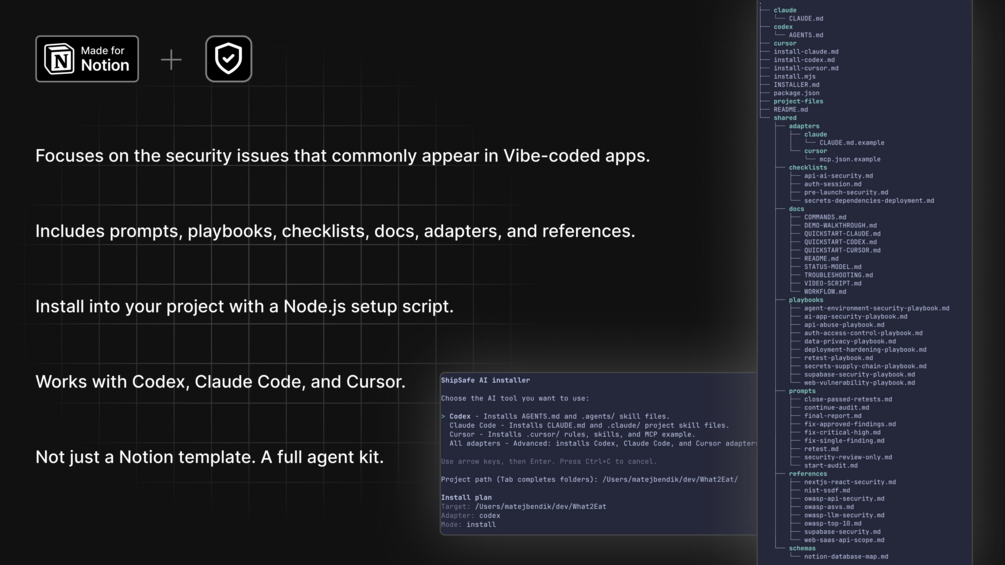The image size is (1005, 565).
Task: Click the Made for Notion badge
Action: pos(87,59)
